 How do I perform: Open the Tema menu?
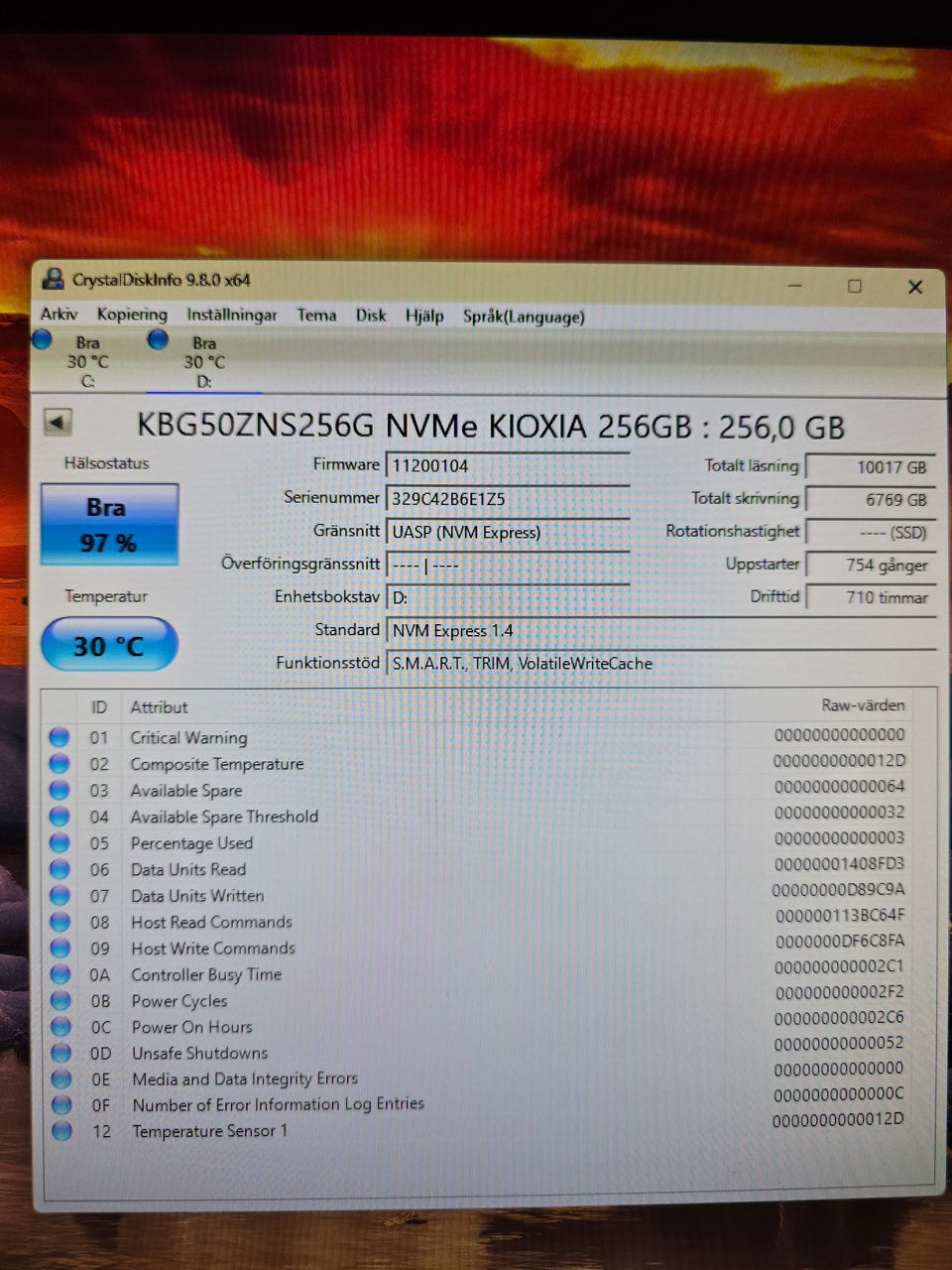tap(316, 316)
